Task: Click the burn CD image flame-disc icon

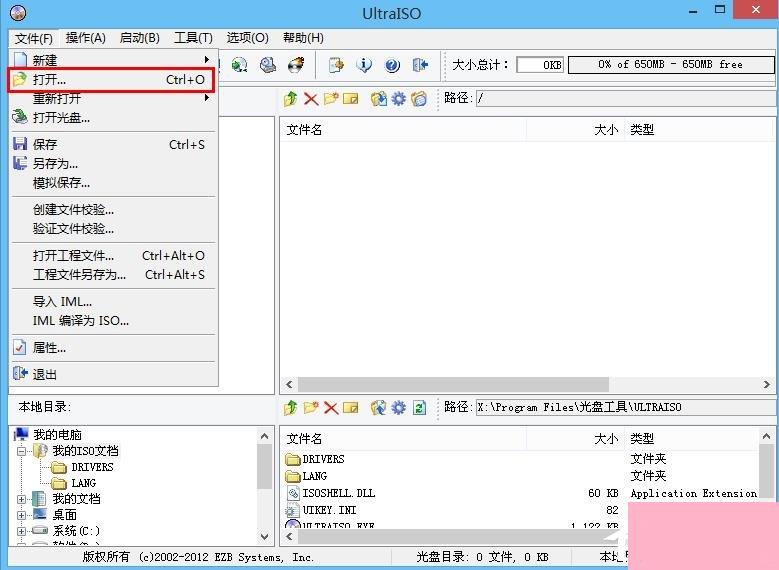Action: (297, 65)
